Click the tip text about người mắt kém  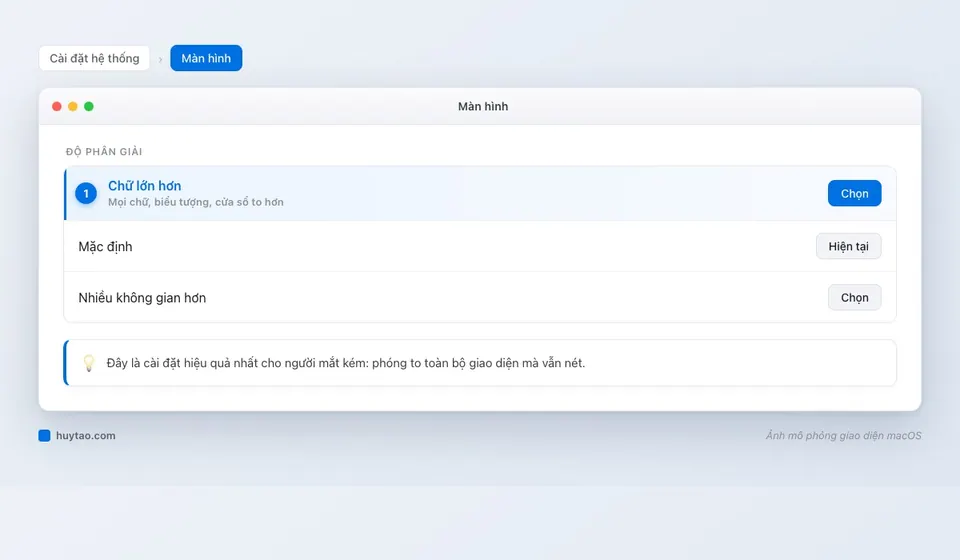346,363
